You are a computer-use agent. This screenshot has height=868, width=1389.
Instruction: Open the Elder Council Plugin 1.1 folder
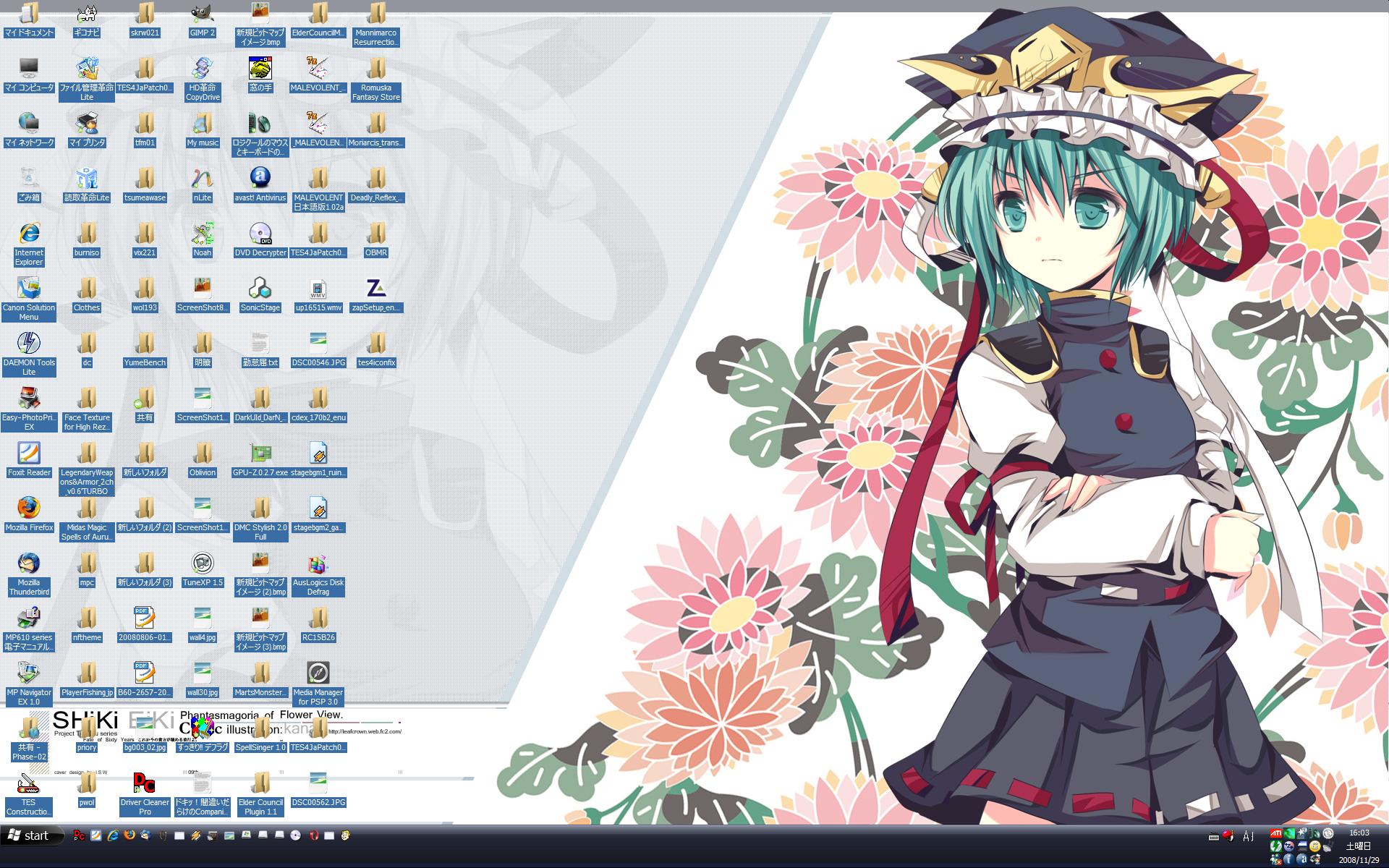[x=260, y=793]
